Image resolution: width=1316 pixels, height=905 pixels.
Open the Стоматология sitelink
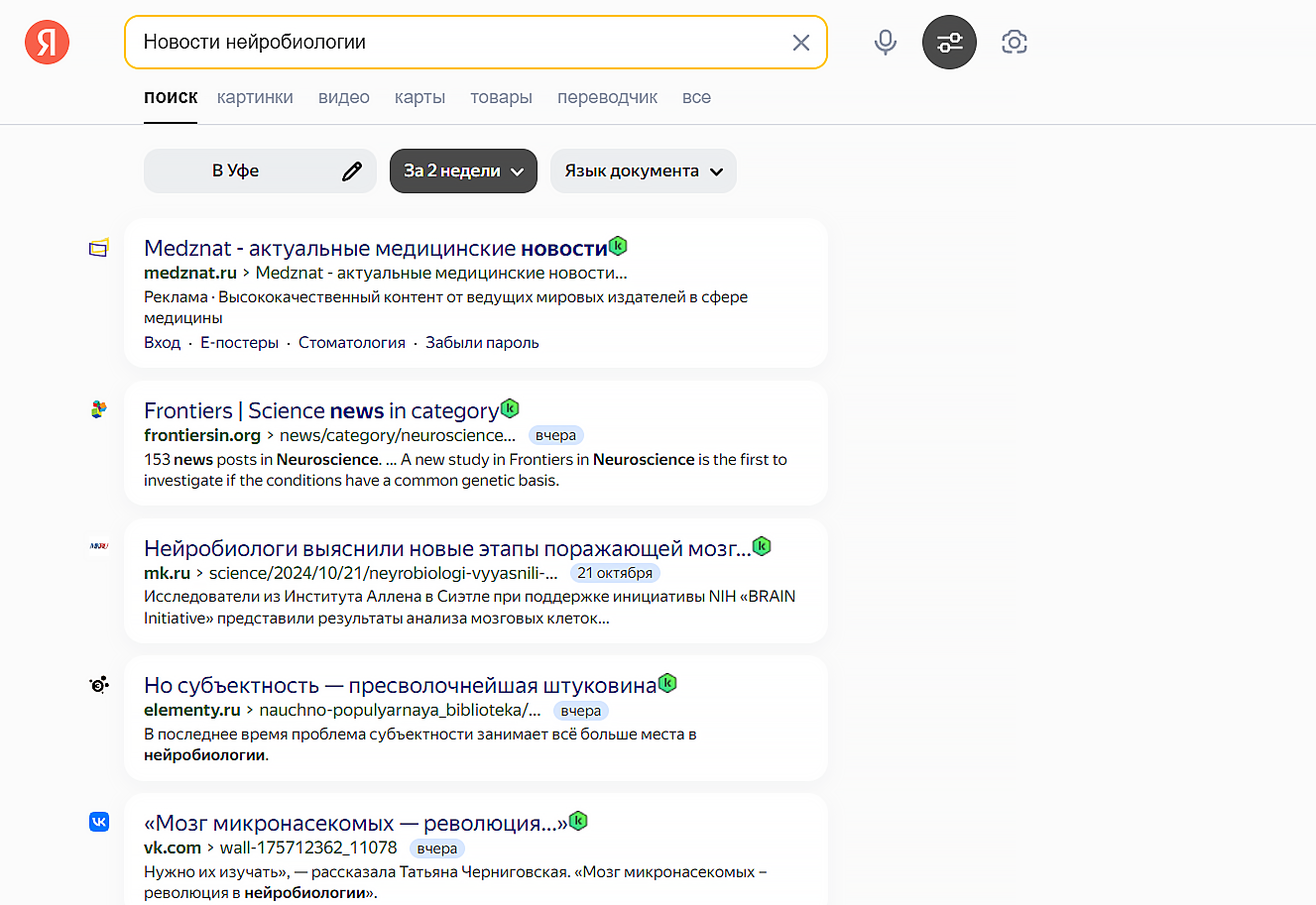352,342
